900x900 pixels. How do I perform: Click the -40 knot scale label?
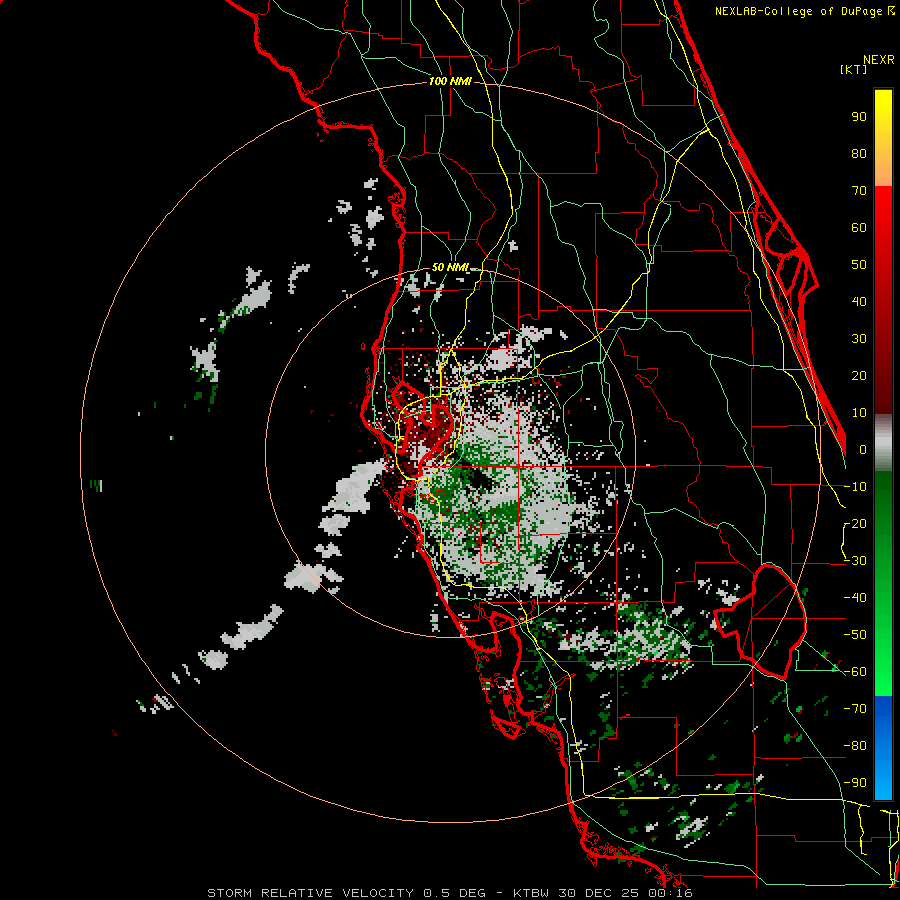click(855, 598)
